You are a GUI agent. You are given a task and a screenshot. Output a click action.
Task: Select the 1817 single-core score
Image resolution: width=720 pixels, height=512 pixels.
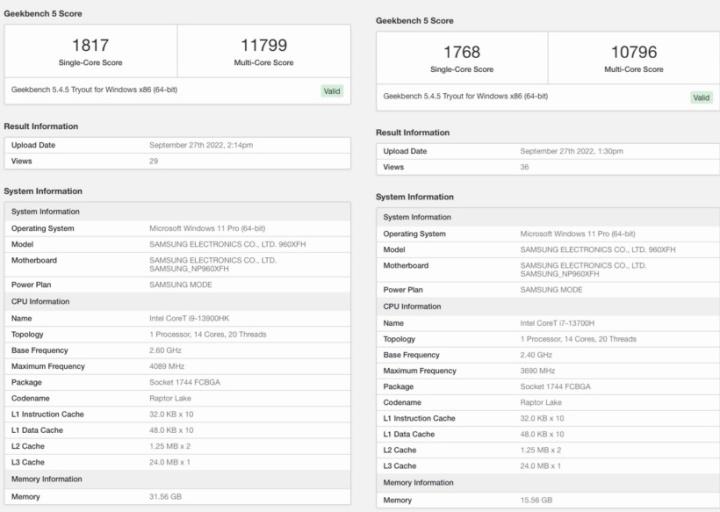(90, 45)
